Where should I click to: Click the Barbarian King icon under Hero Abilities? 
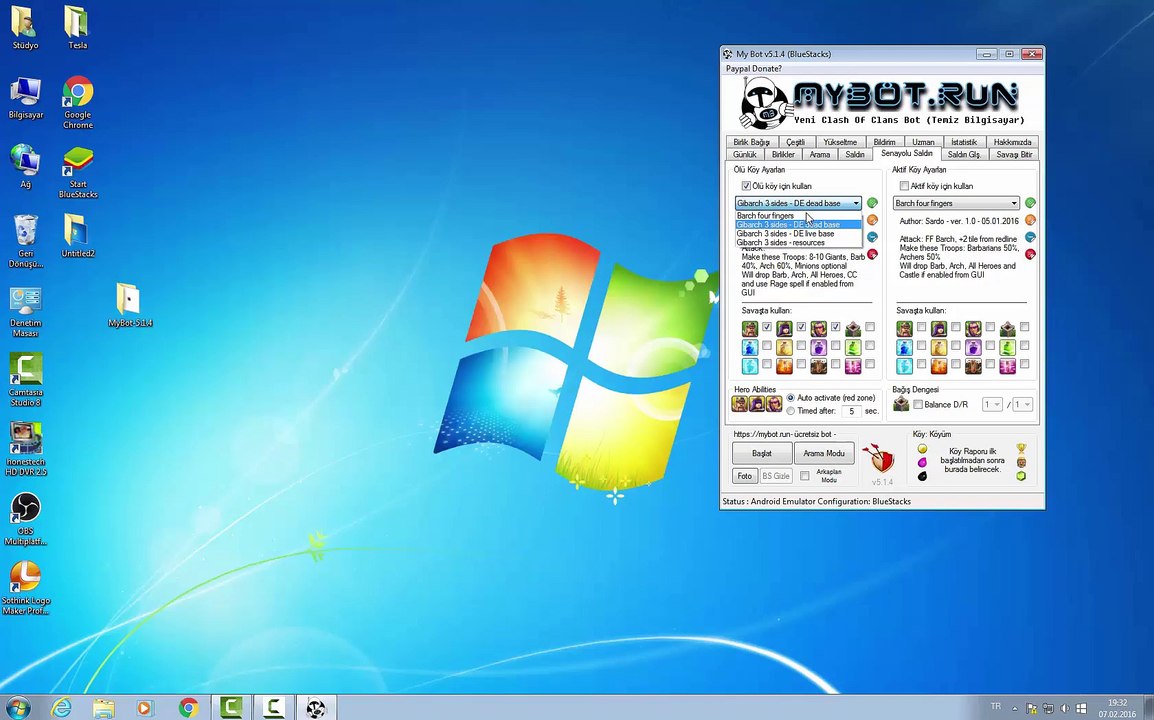tap(740, 403)
